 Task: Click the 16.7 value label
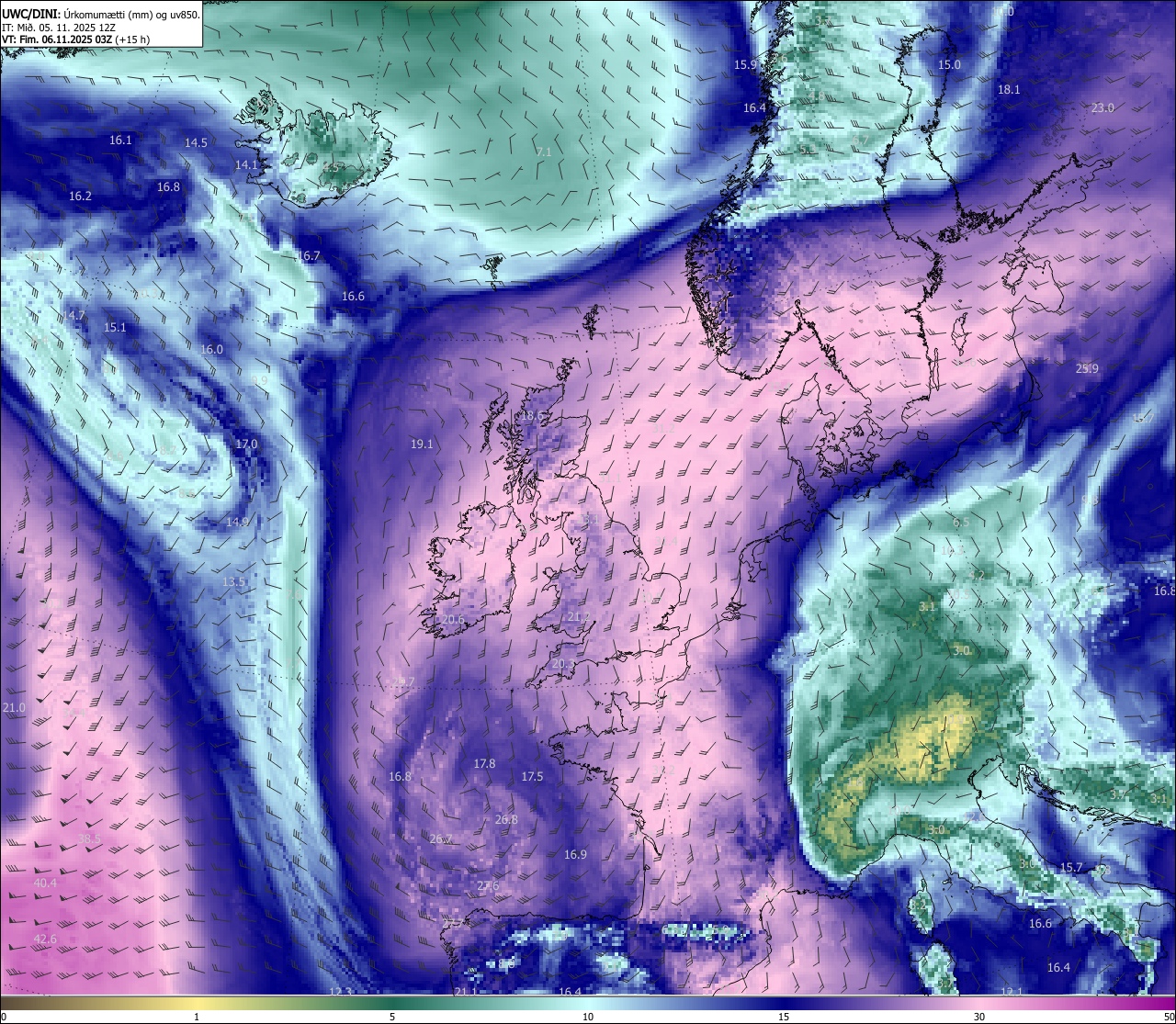coord(309,256)
